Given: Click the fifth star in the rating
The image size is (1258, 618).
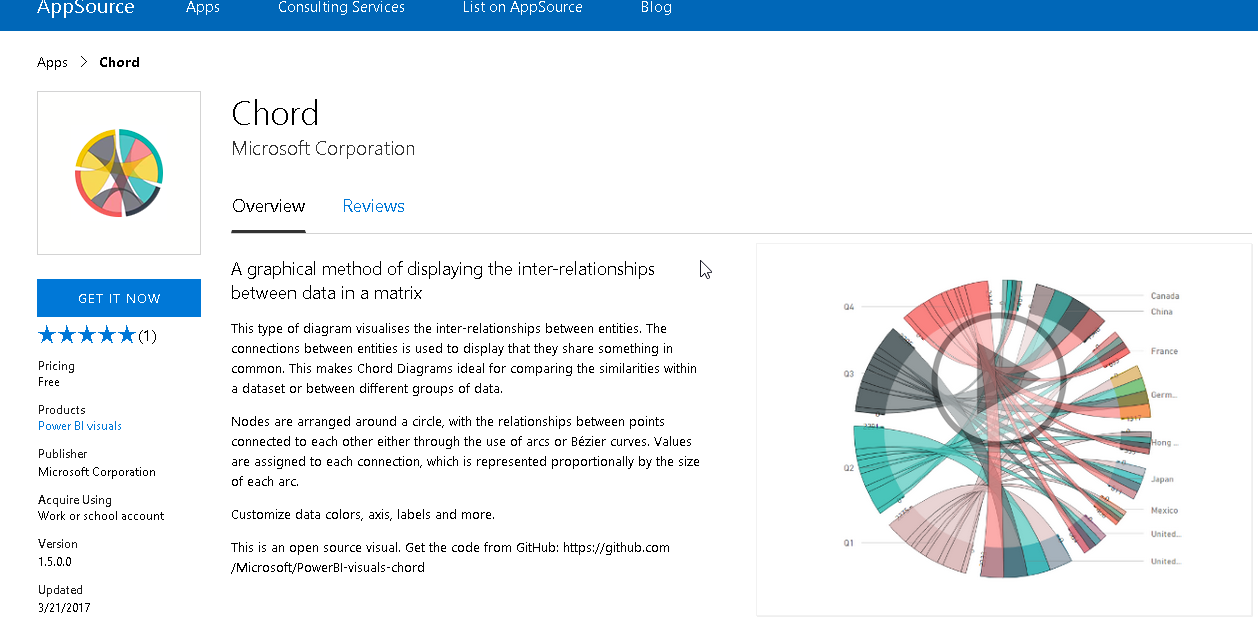Looking at the screenshot, I should [126, 335].
